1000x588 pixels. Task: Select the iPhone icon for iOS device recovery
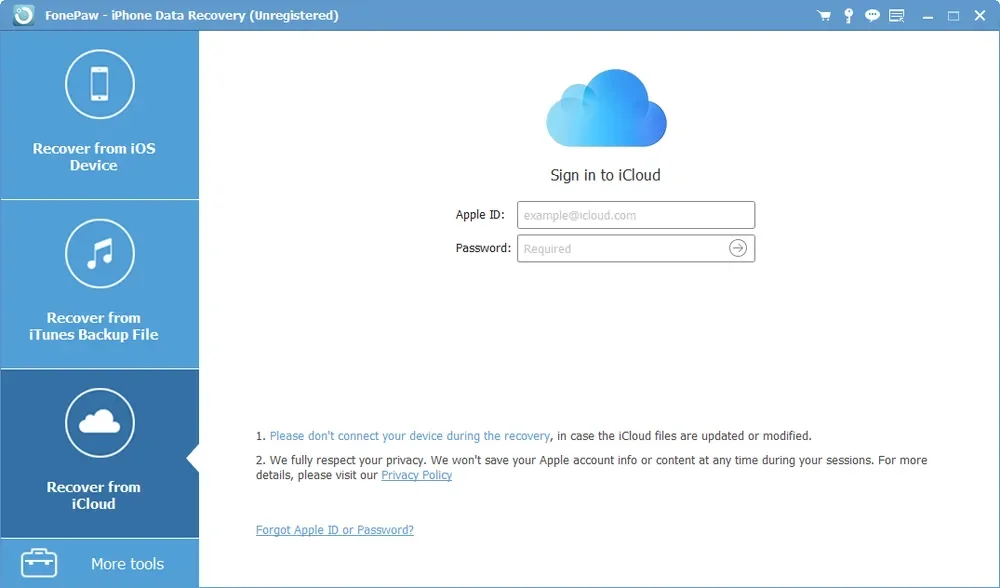[99, 84]
